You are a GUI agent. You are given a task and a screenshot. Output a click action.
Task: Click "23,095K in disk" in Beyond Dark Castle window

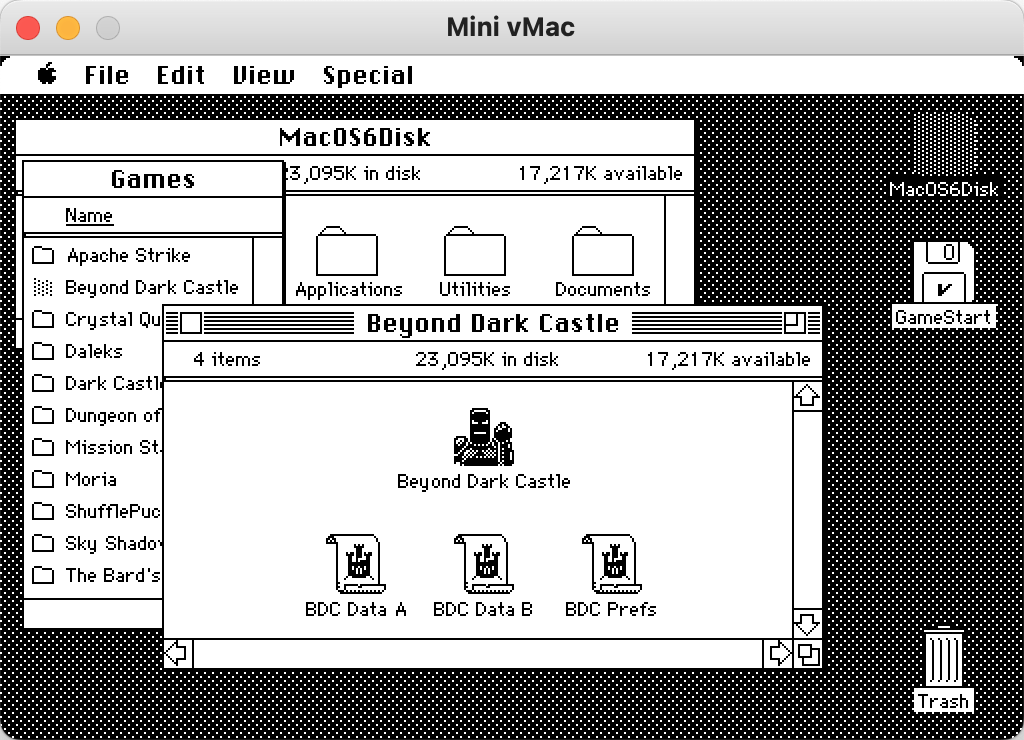click(x=487, y=359)
